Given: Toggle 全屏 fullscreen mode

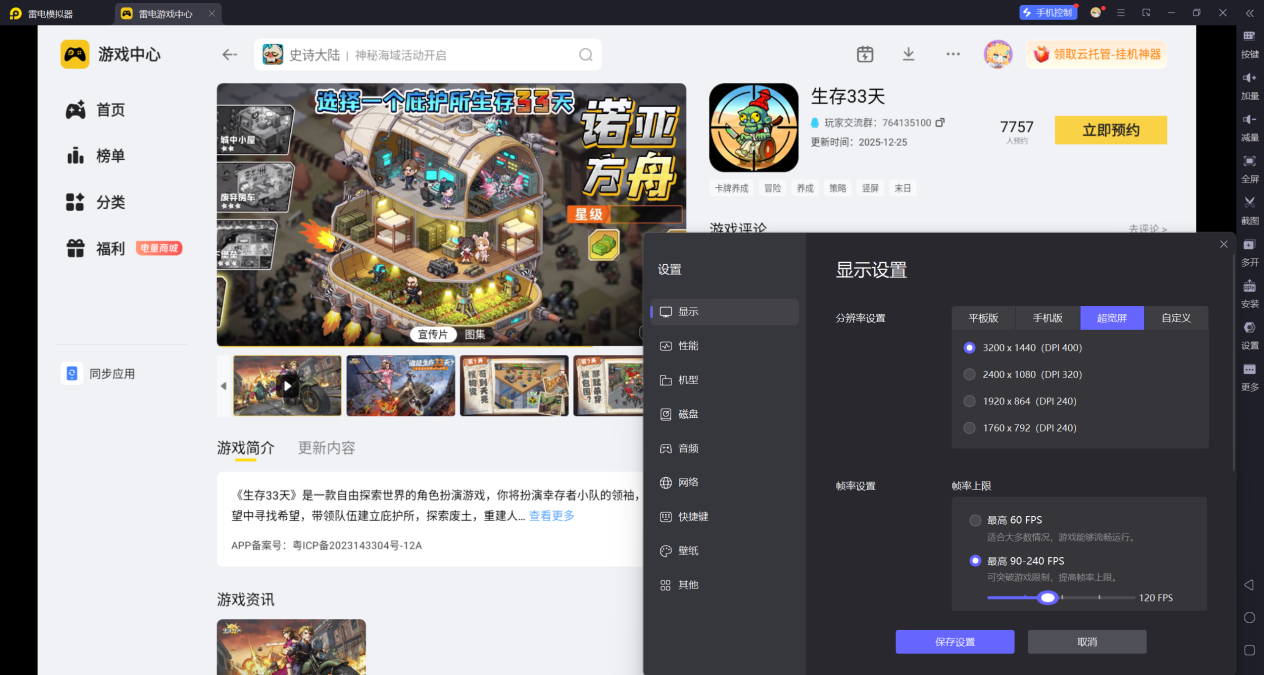Looking at the screenshot, I should click(x=1249, y=169).
